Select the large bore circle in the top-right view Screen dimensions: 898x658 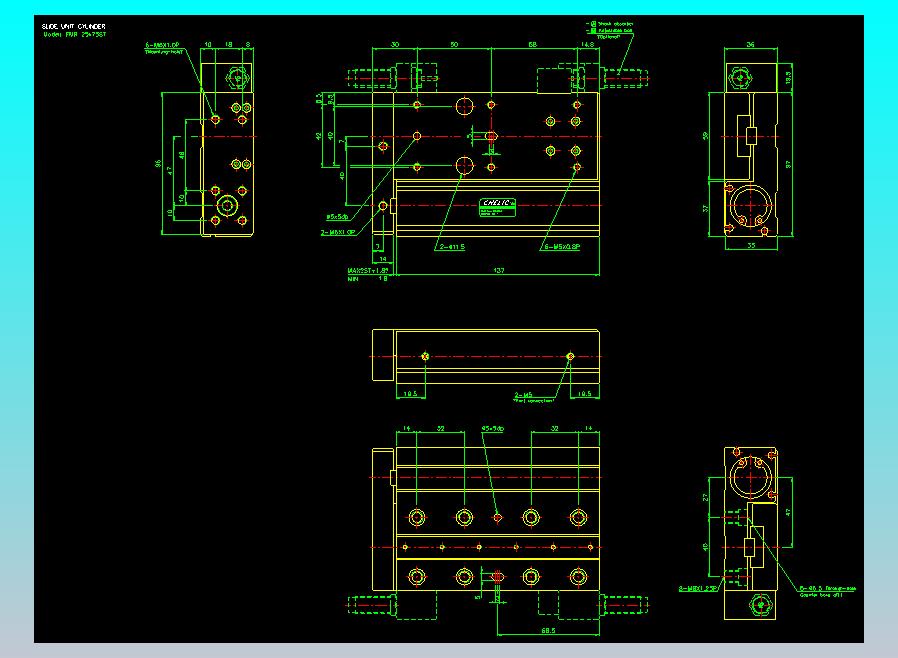pos(750,205)
